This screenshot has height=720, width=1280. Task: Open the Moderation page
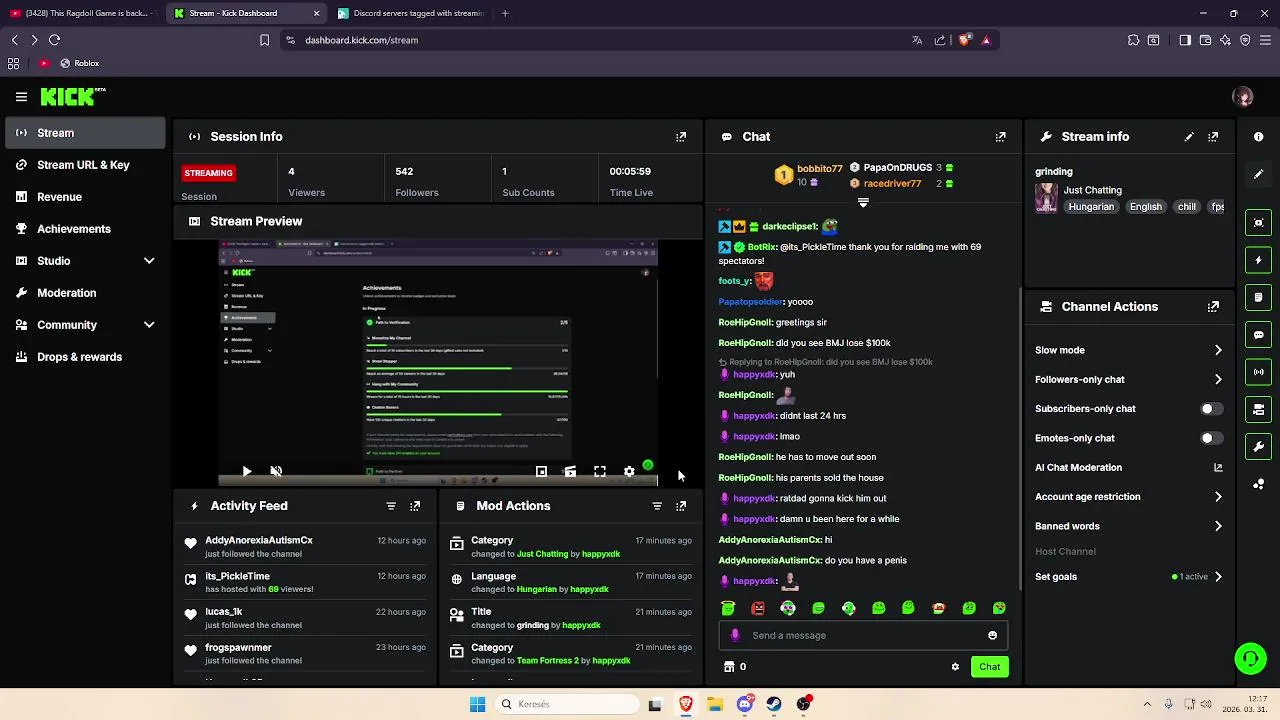click(84, 293)
